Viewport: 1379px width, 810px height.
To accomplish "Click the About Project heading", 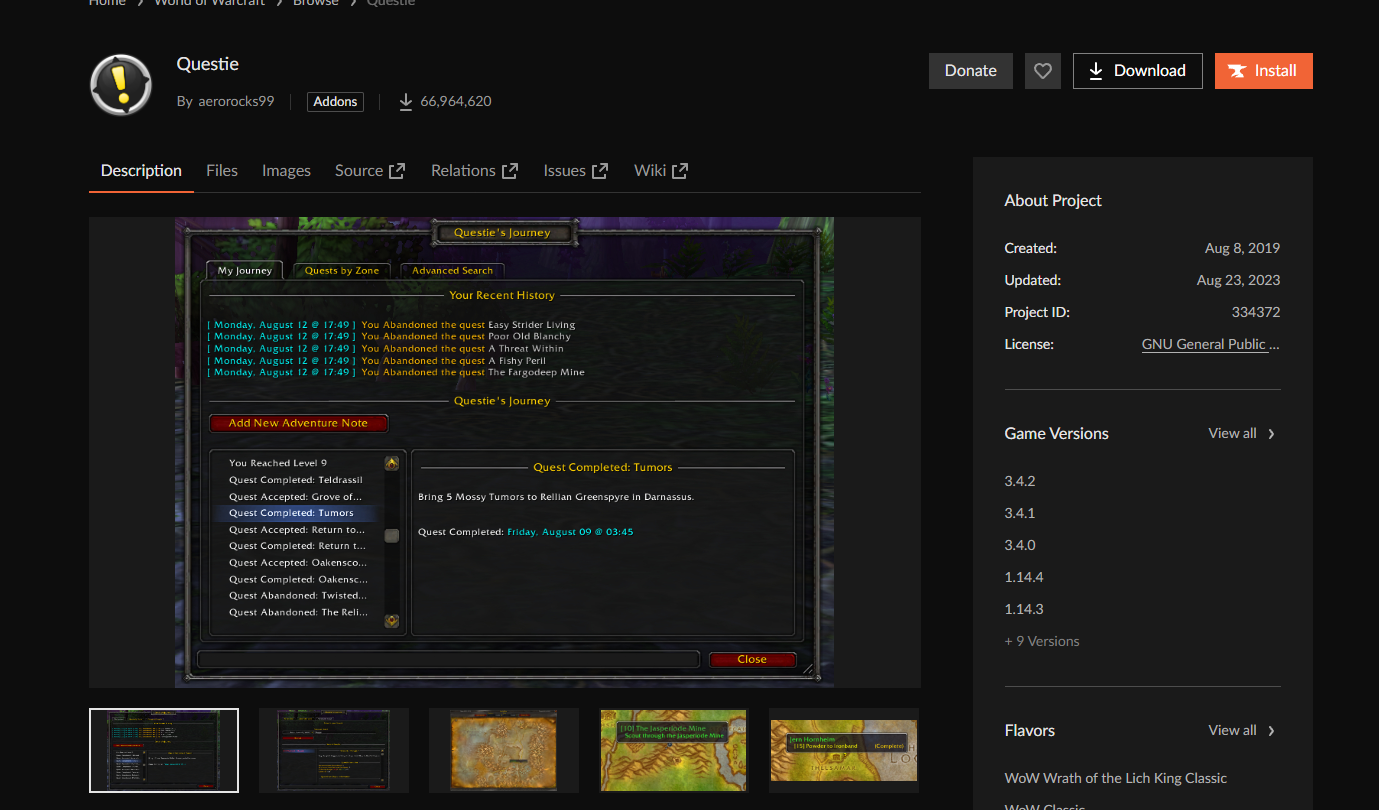I will [1053, 200].
